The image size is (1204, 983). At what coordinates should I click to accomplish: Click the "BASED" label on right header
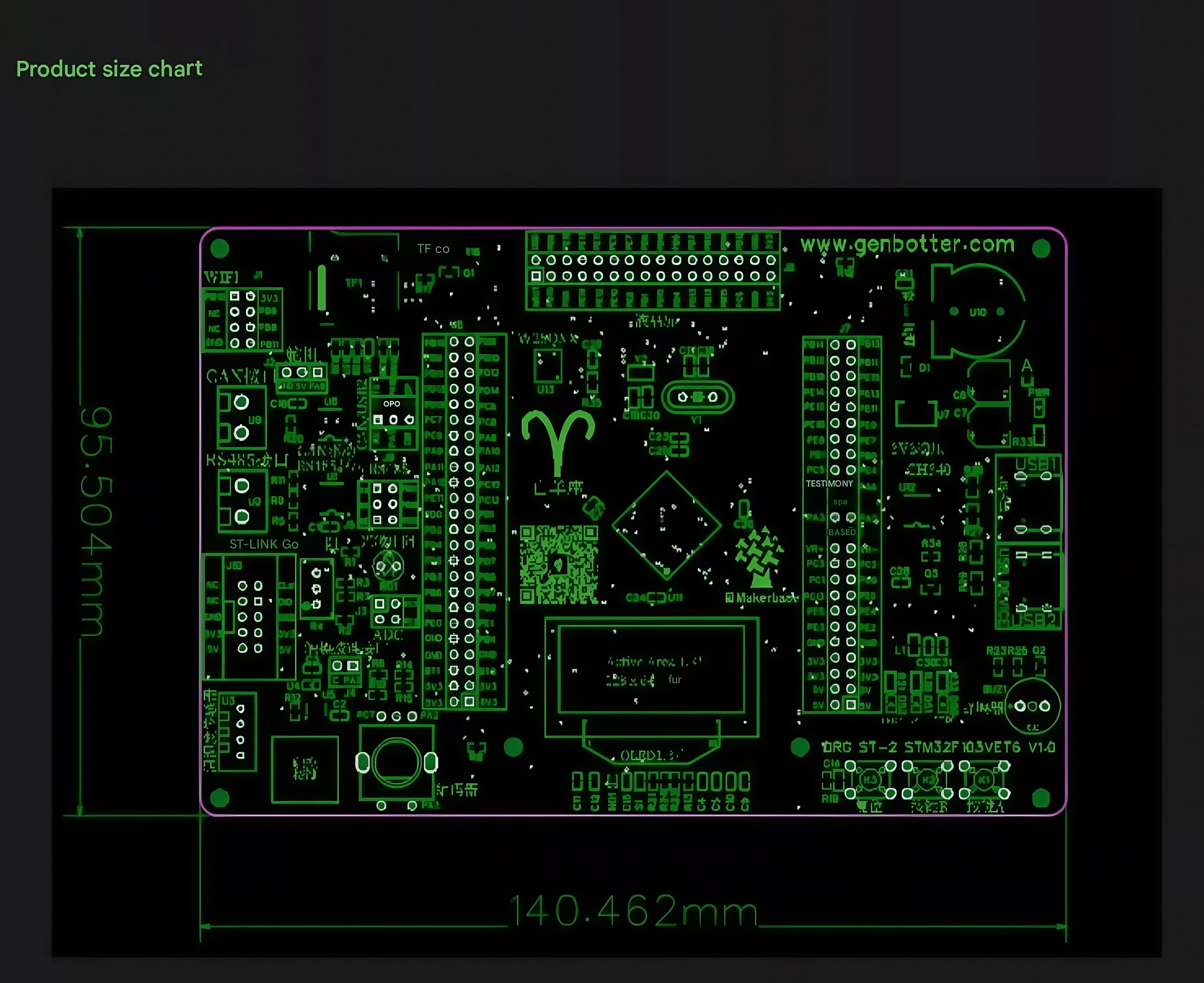pyautogui.click(x=841, y=532)
